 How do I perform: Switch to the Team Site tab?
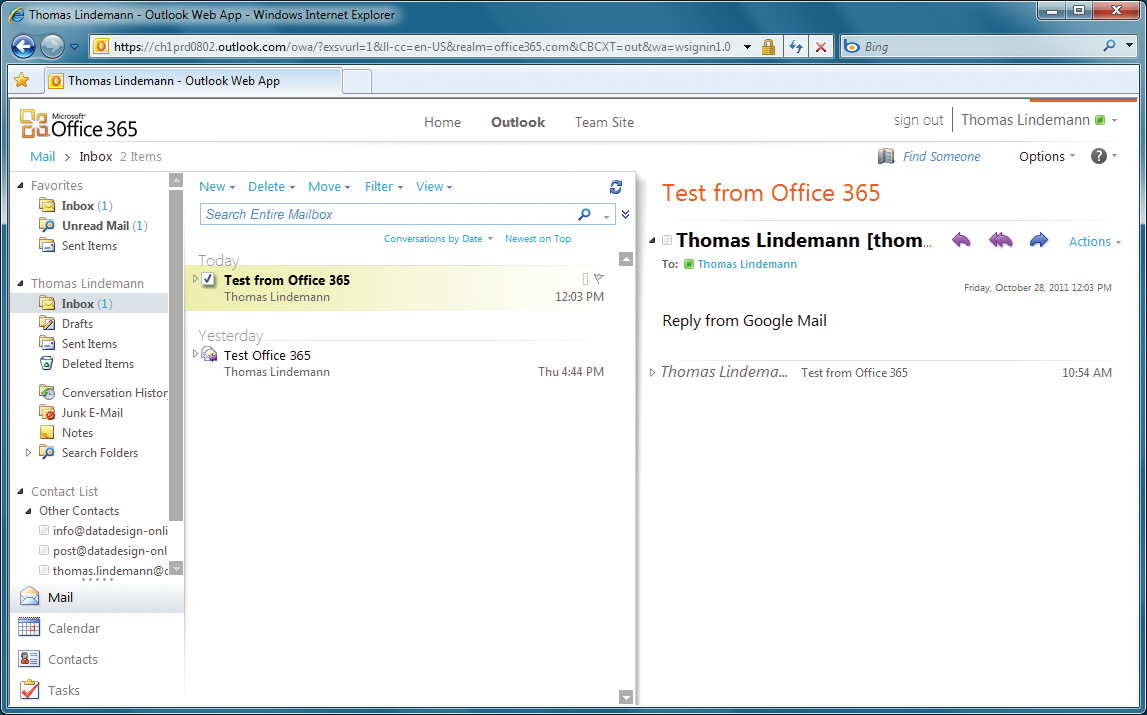(x=604, y=122)
